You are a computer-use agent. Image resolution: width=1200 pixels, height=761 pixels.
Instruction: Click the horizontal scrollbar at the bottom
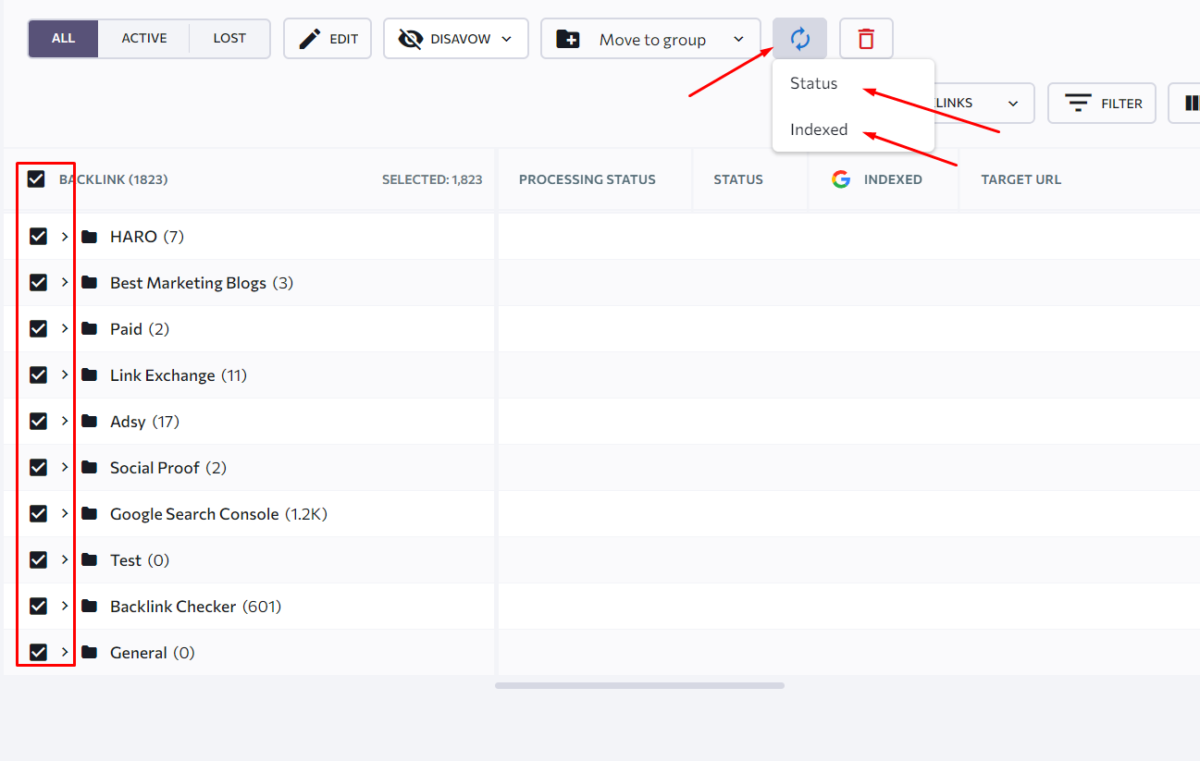[640, 685]
